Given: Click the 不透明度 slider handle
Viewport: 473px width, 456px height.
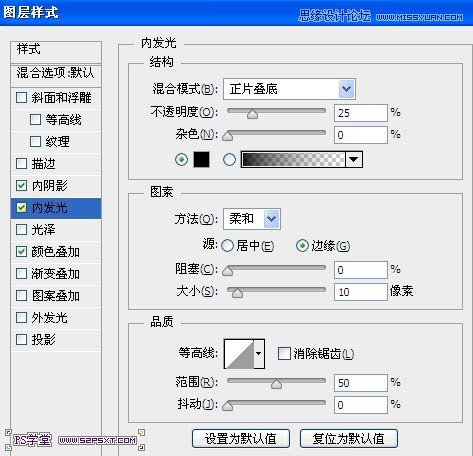Looking at the screenshot, I should [253, 114].
